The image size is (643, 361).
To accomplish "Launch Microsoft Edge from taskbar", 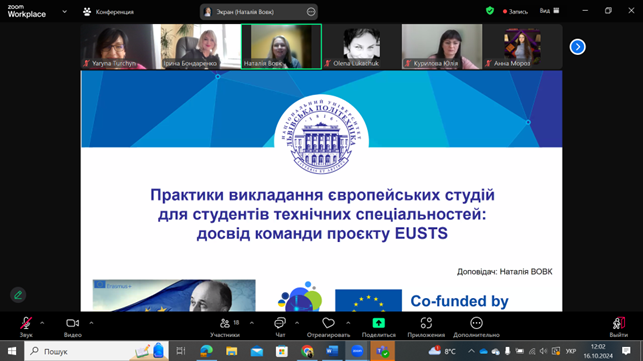I will point(206,351).
